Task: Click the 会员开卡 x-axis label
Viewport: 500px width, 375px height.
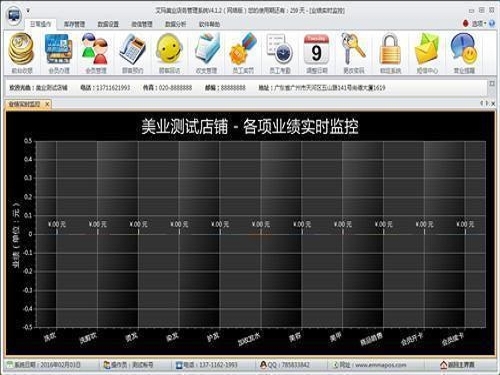Action: [412, 339]
